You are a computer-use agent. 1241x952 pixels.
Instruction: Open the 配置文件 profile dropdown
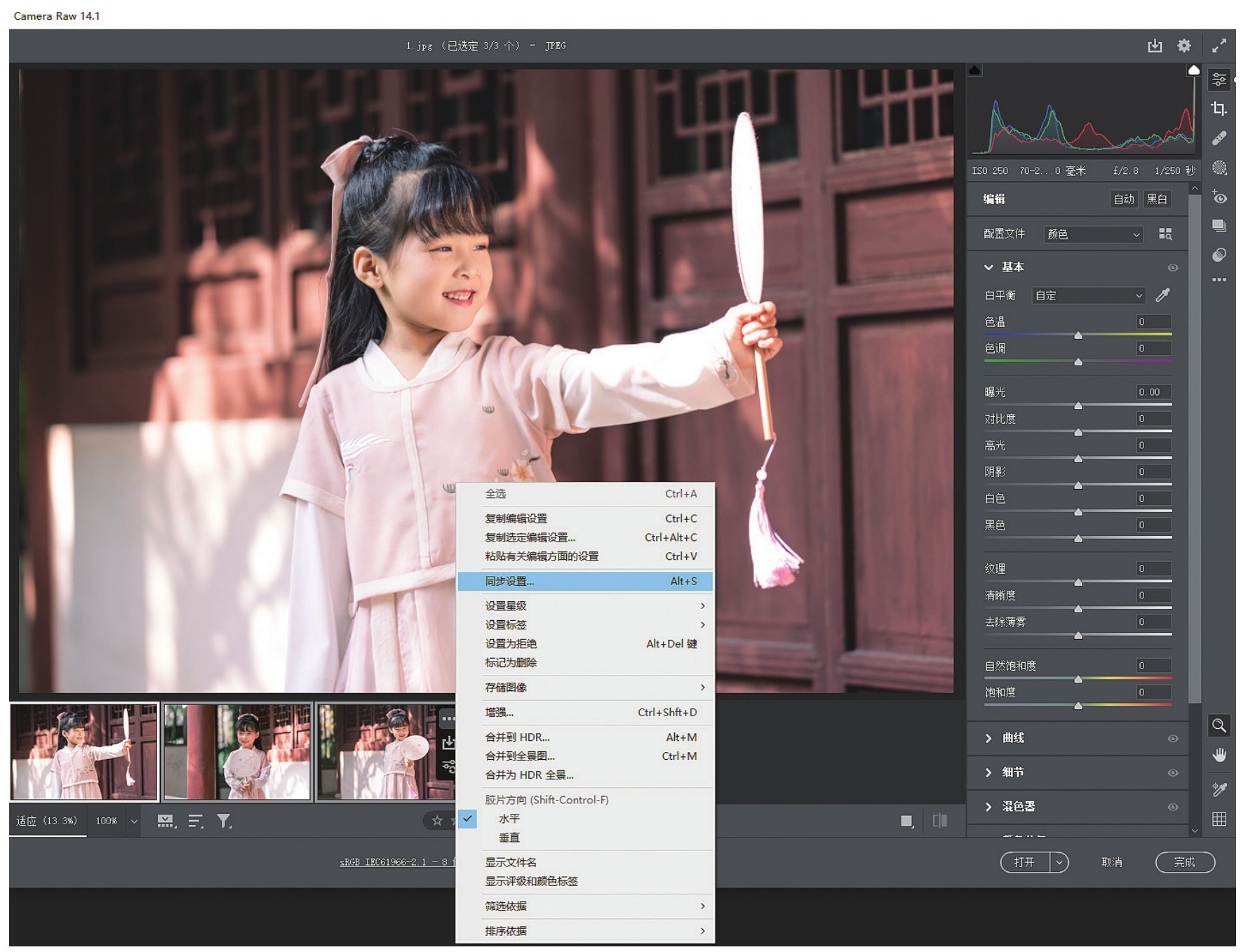(1093, 234)
